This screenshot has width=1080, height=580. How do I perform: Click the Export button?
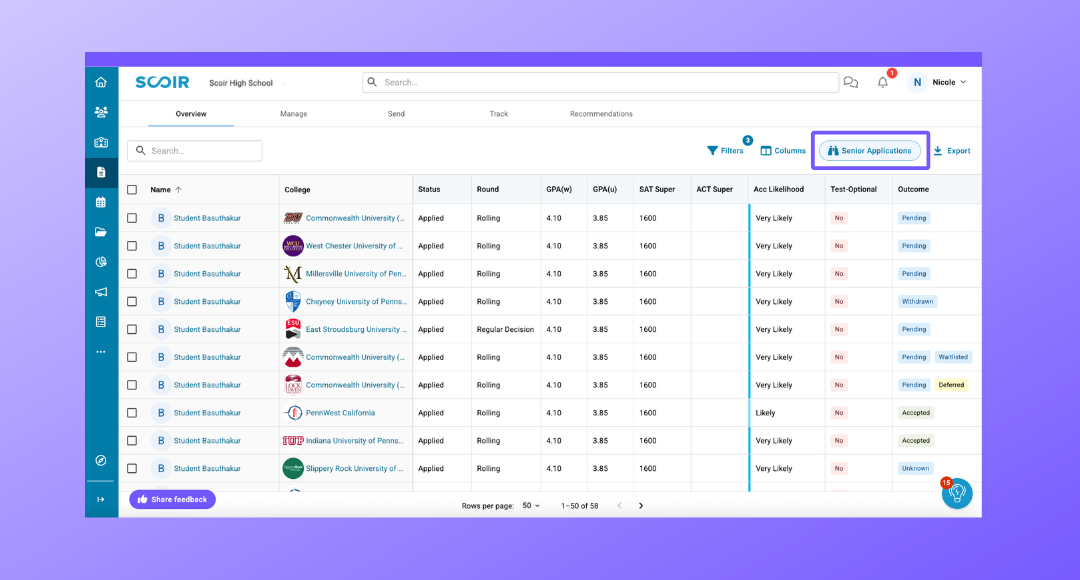point(952,150)
